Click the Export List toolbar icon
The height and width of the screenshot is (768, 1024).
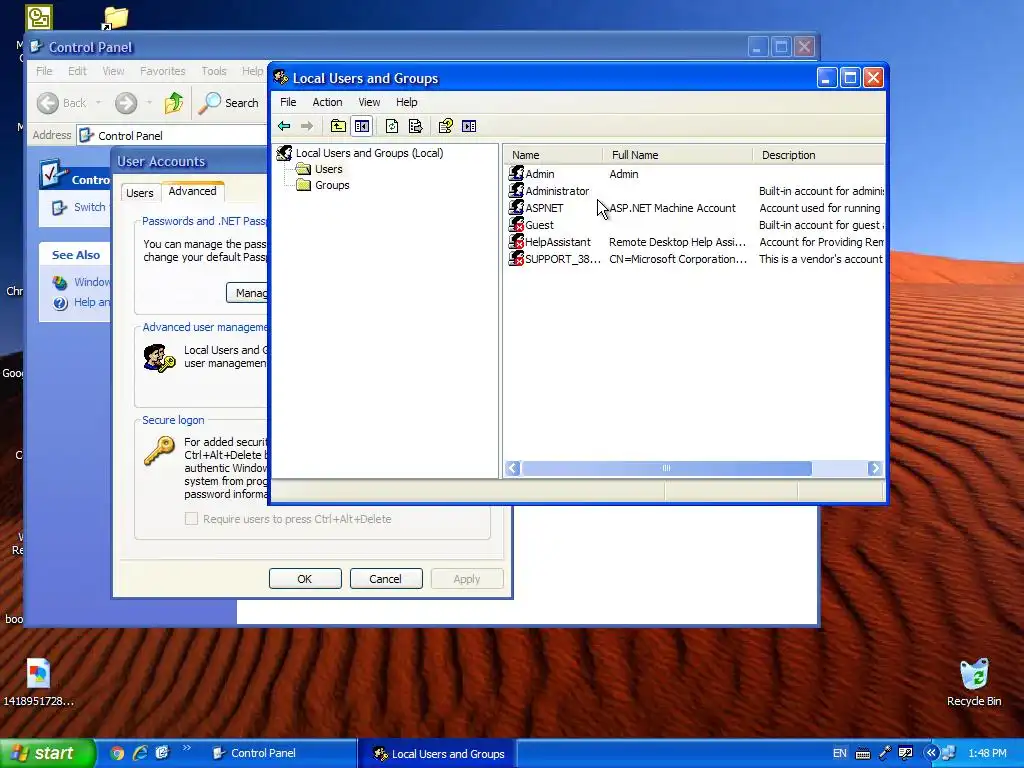click(x=415, y=126)
